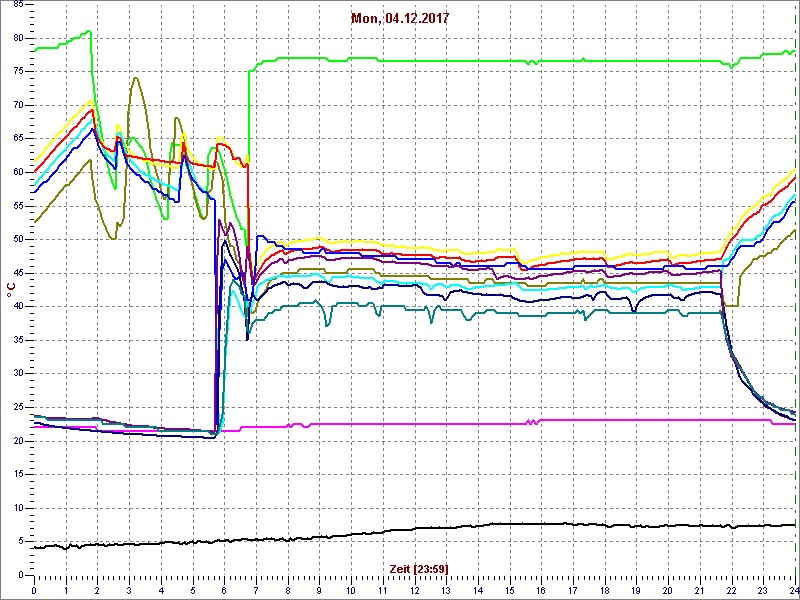Click the x-axis hour label 0

coord(34,589)
